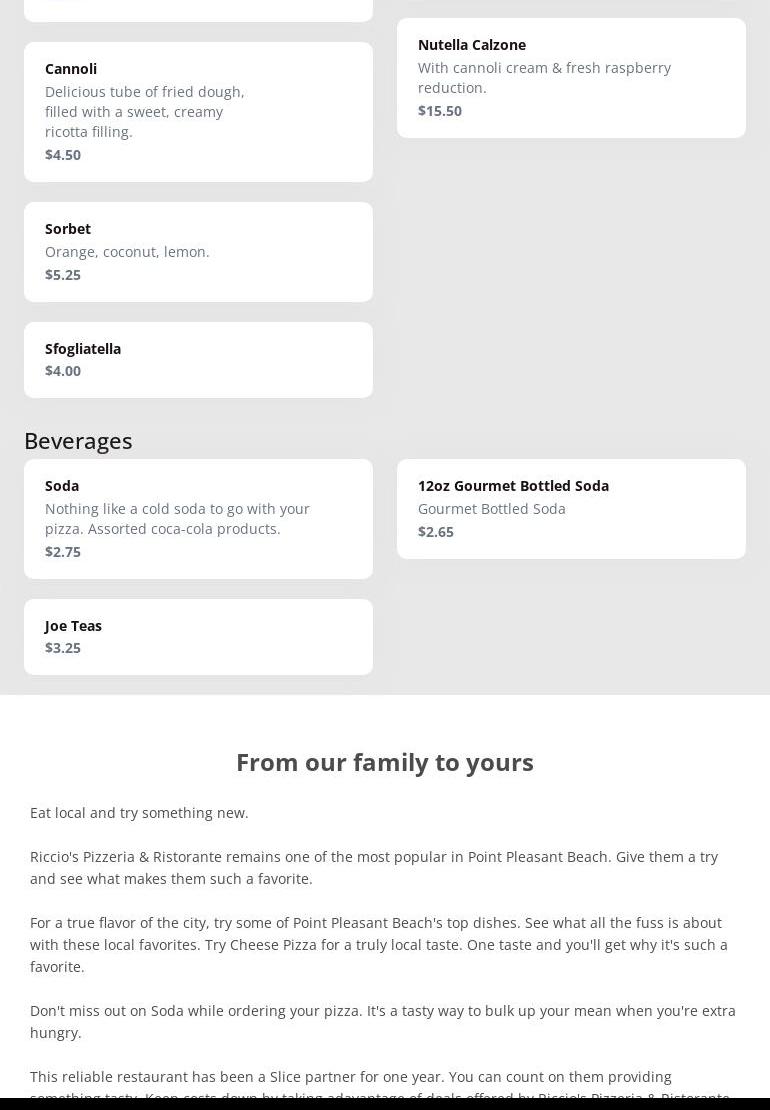Click the Joe Teas item name
The width and height of the screenshot is (770, 1110).
tap(73, 626)
